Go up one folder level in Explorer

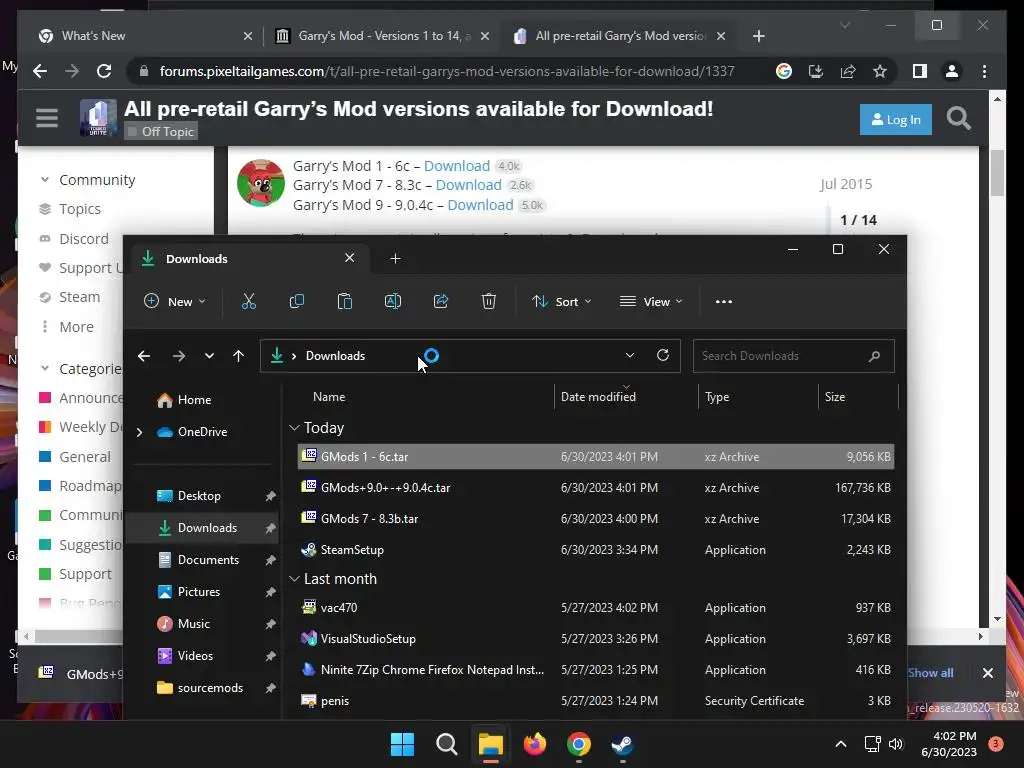[x=238, y=356]
